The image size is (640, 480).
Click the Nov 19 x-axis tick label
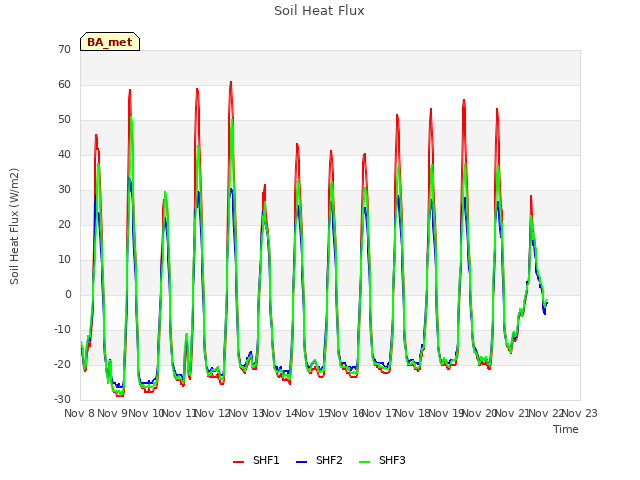(x=446, y=413)
